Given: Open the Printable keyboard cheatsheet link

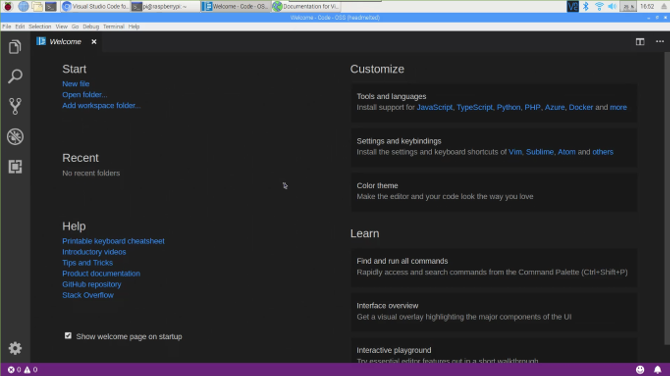Looking at the screenshot, I should (113, 241).
